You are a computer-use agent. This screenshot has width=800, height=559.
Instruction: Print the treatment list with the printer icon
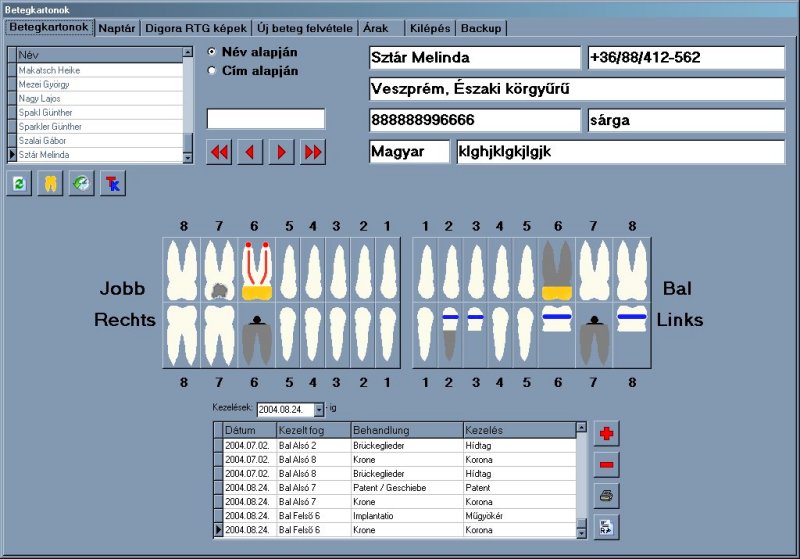pos(606,495)
